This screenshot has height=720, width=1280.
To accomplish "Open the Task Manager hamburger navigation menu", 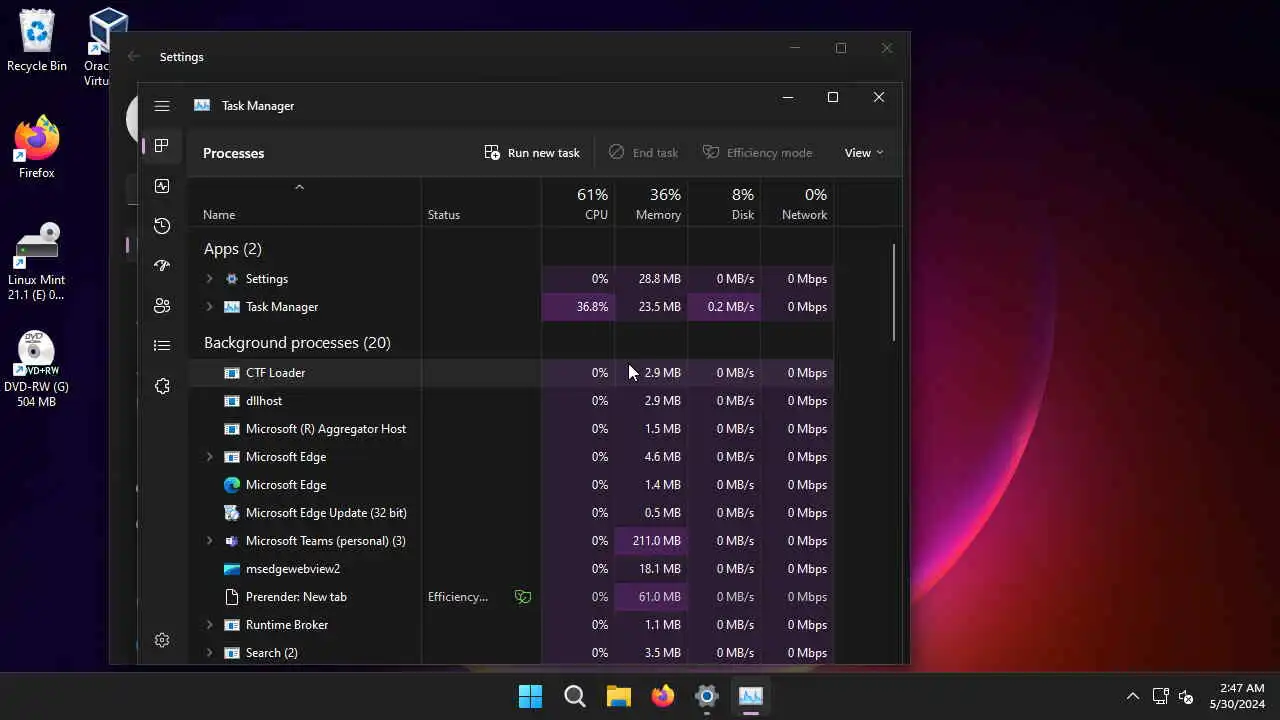I will [162, 106].
